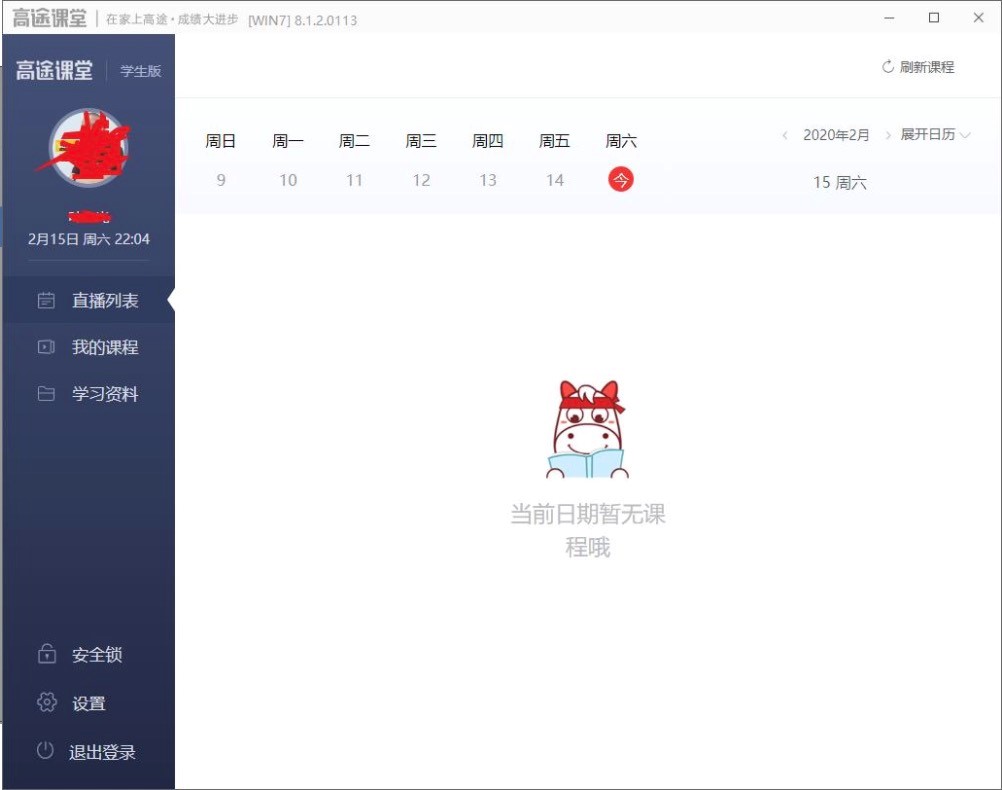
Task: Click the 高途课堂 sidebar logo
Action: point(54,70)
